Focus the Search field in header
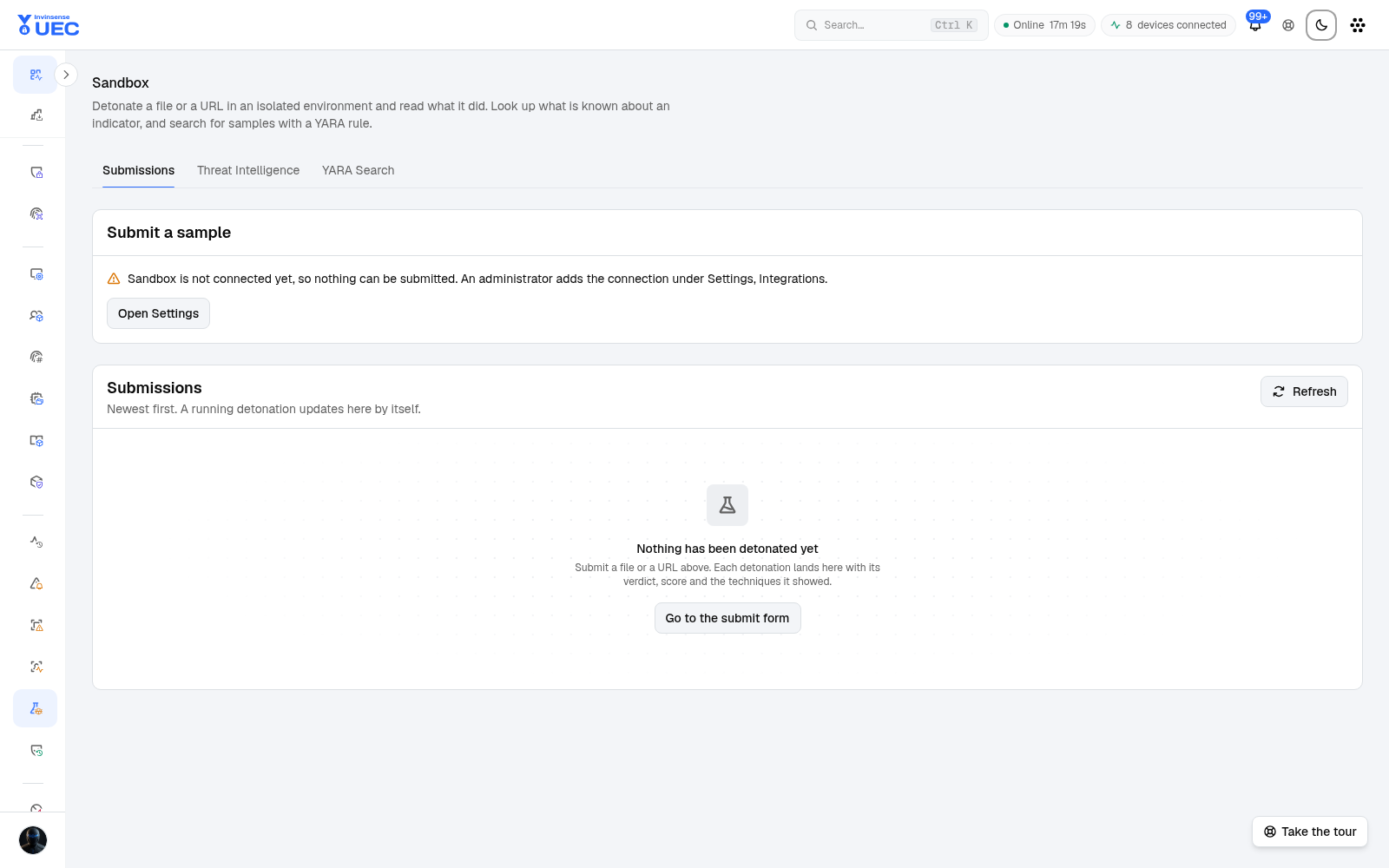1389x868 pixels. [892, 25]
